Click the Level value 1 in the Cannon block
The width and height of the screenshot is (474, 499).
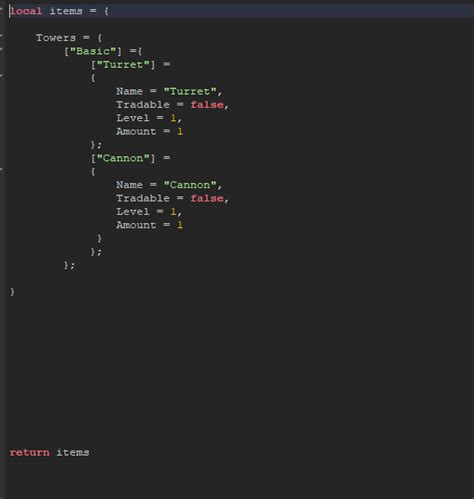point(173,212)
